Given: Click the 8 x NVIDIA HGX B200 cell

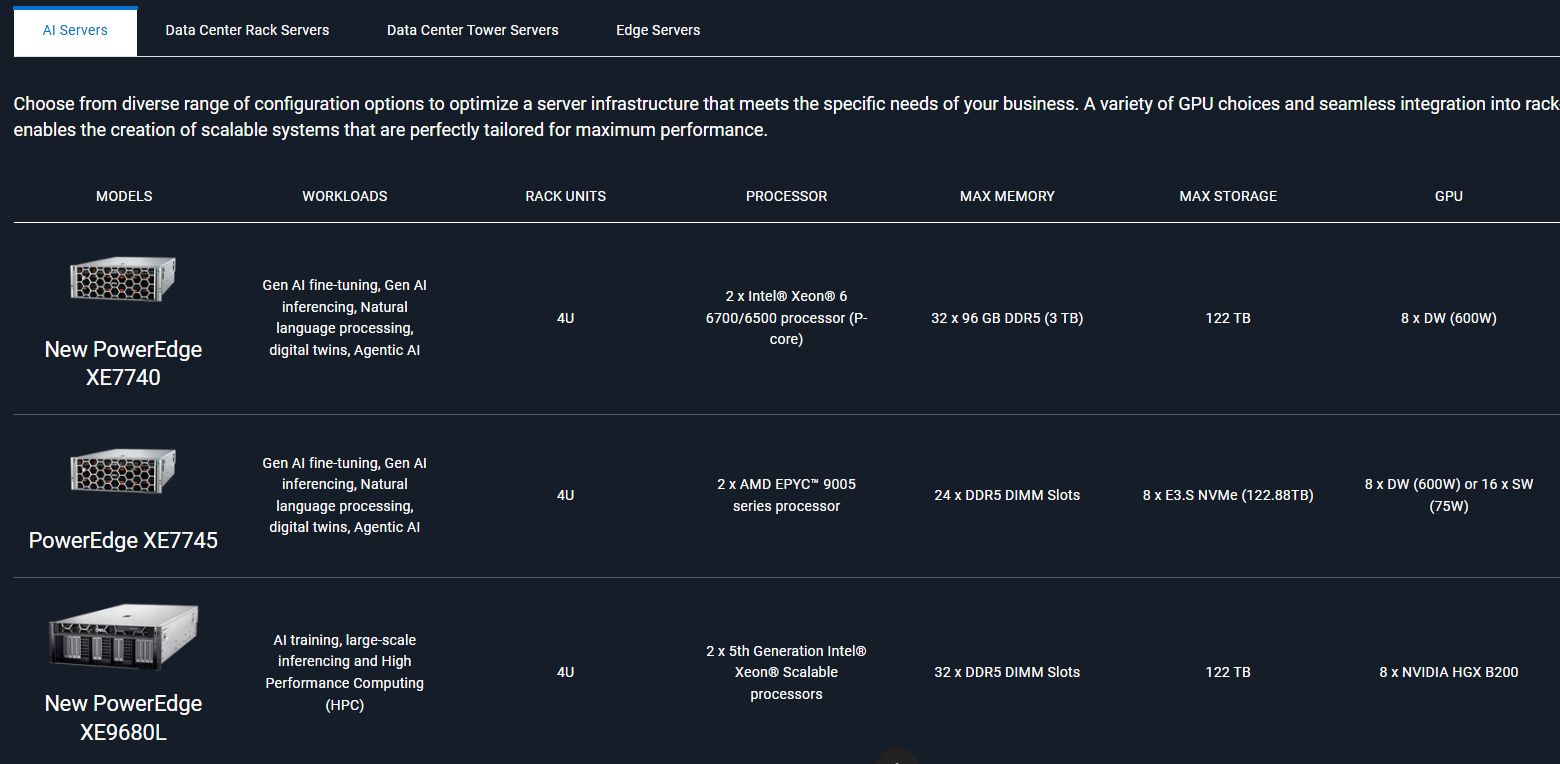Looking at the screenshot, I should pyautogui.click(x=1449, y=672).
